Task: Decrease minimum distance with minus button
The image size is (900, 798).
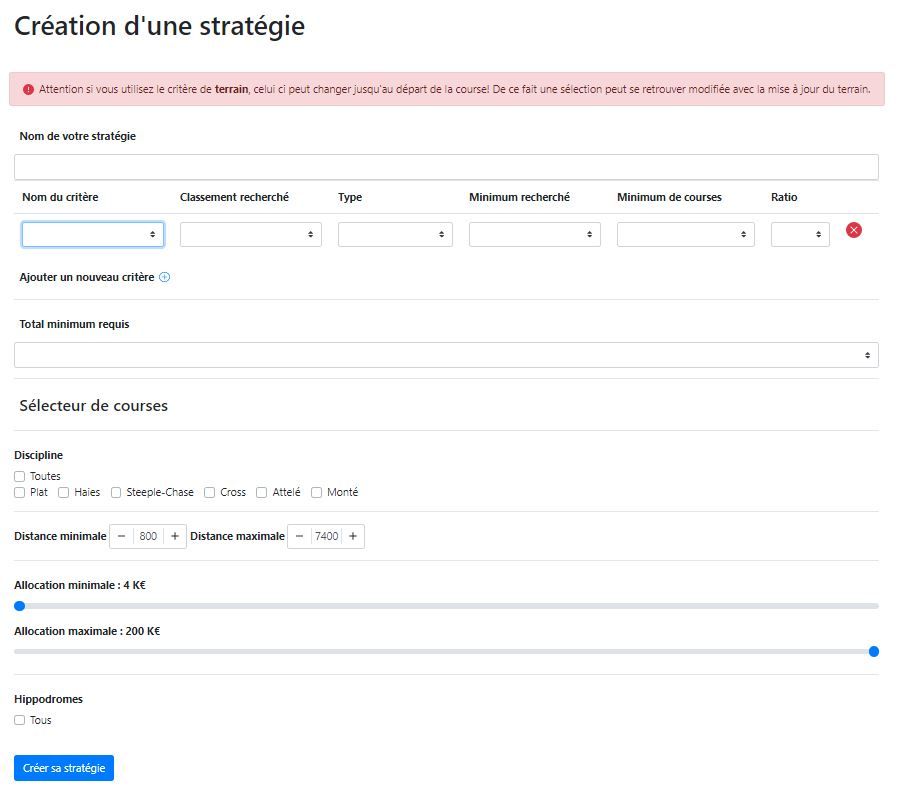Action: (122, 537)
